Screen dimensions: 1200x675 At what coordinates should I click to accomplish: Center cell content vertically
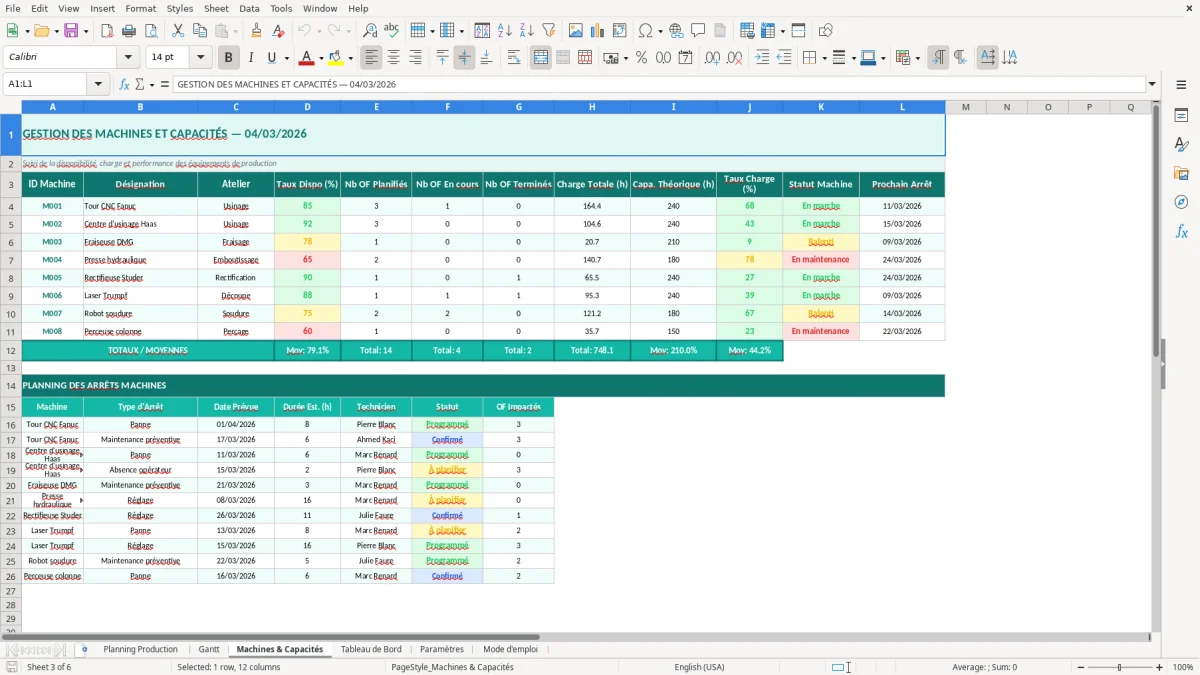[464, 58]
